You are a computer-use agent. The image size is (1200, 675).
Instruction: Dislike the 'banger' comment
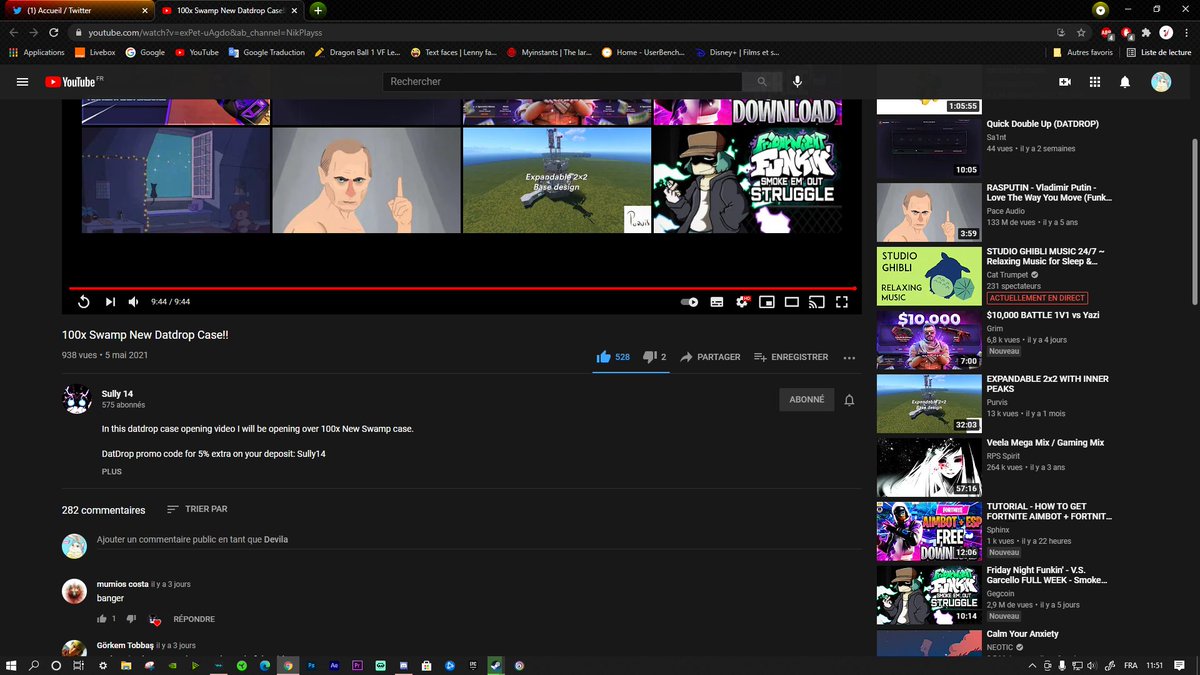coord(131,619)
